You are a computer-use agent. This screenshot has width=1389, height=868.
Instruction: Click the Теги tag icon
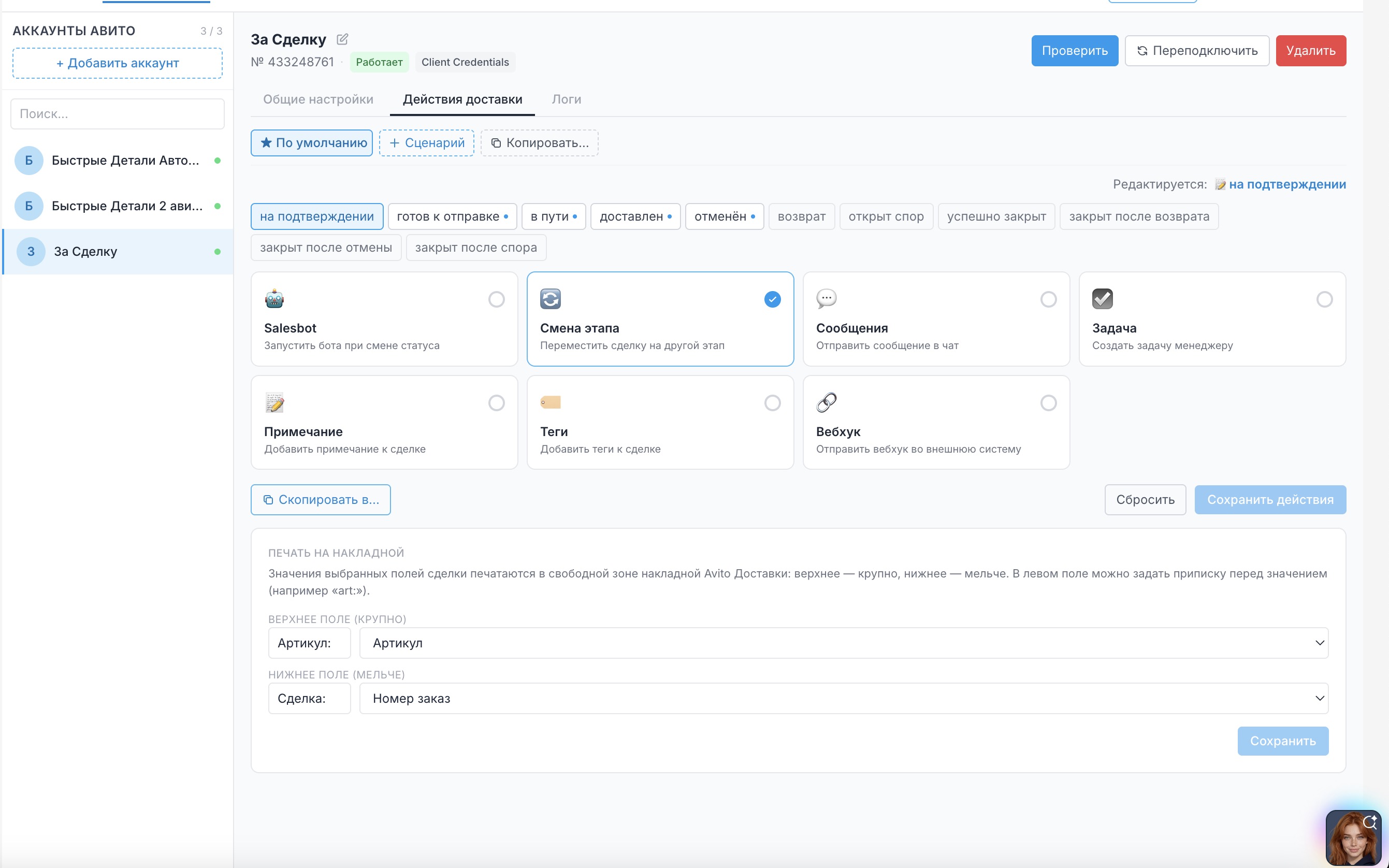(551, 402)
